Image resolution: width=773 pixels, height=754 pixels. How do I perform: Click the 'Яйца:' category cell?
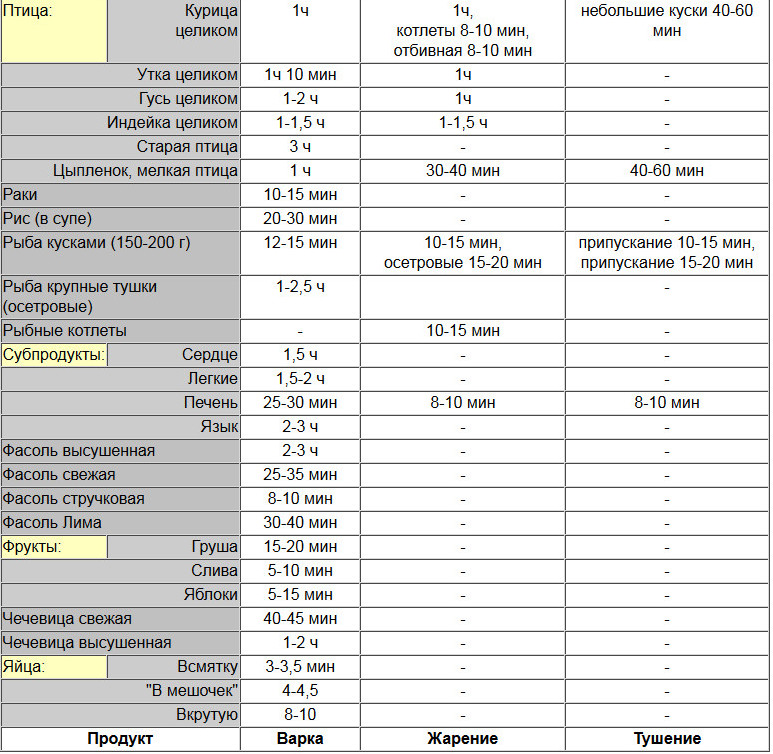(x=54, y=667)
